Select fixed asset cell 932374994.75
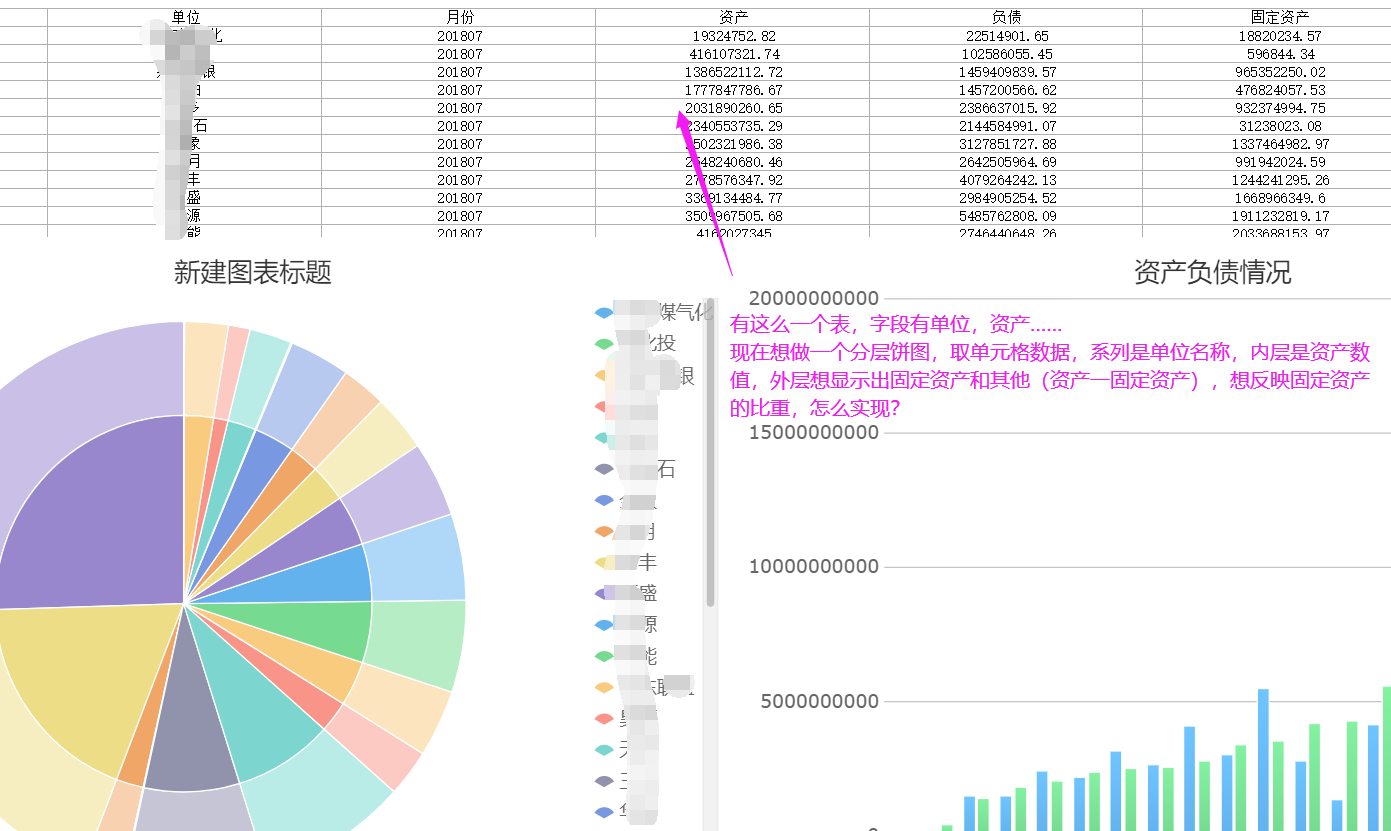 (x=1267, y=108)
